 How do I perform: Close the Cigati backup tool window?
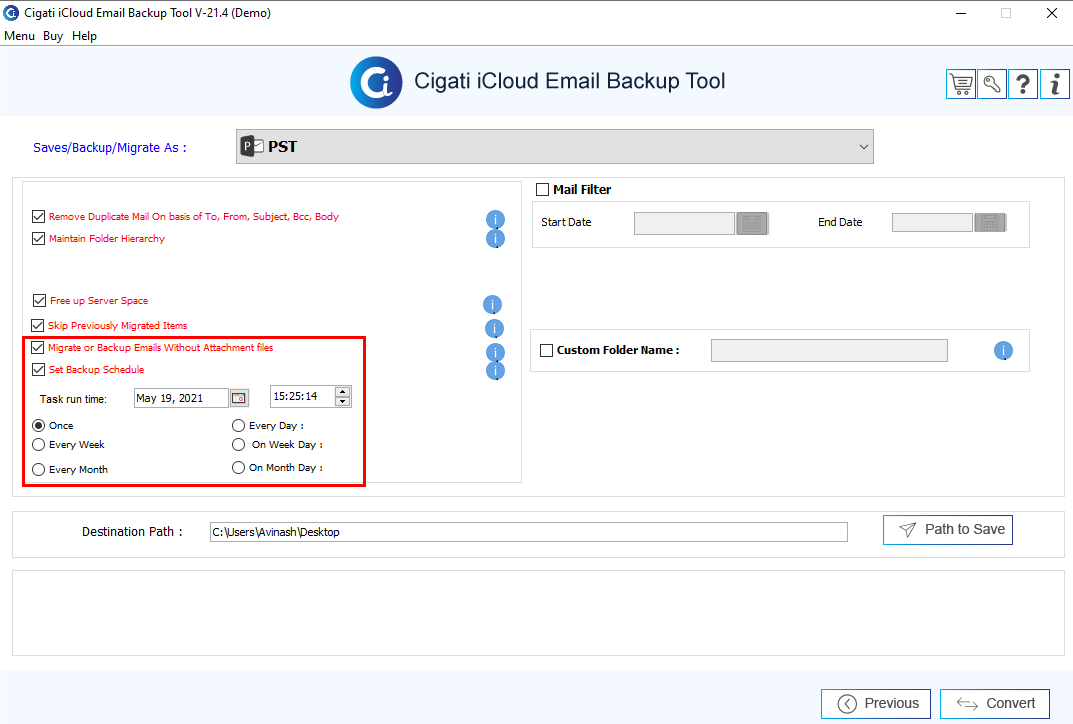pos(1052,13)
